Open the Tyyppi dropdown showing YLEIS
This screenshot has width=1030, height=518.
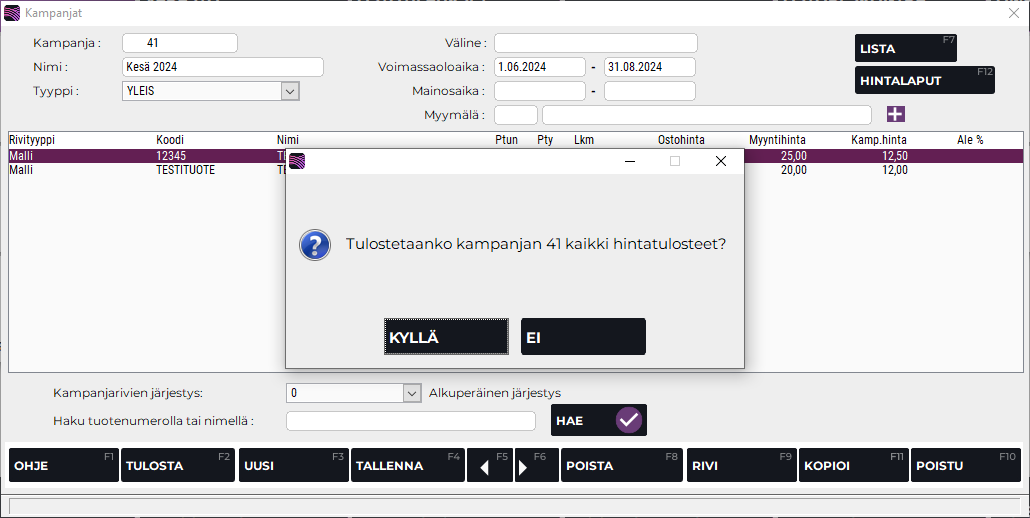(290, 91)
